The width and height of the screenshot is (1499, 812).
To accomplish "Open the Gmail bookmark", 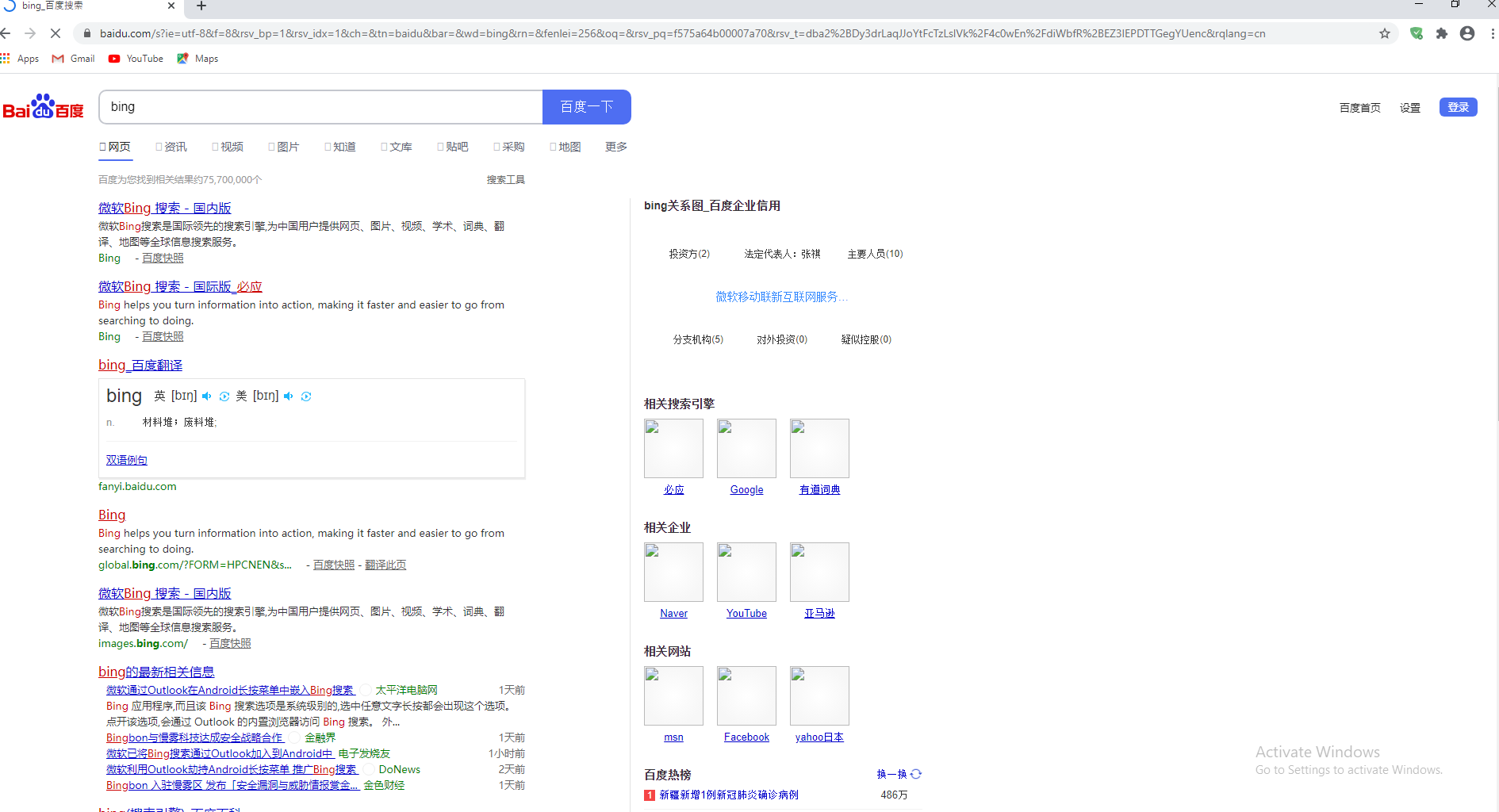I will click(x=73, y=59).
